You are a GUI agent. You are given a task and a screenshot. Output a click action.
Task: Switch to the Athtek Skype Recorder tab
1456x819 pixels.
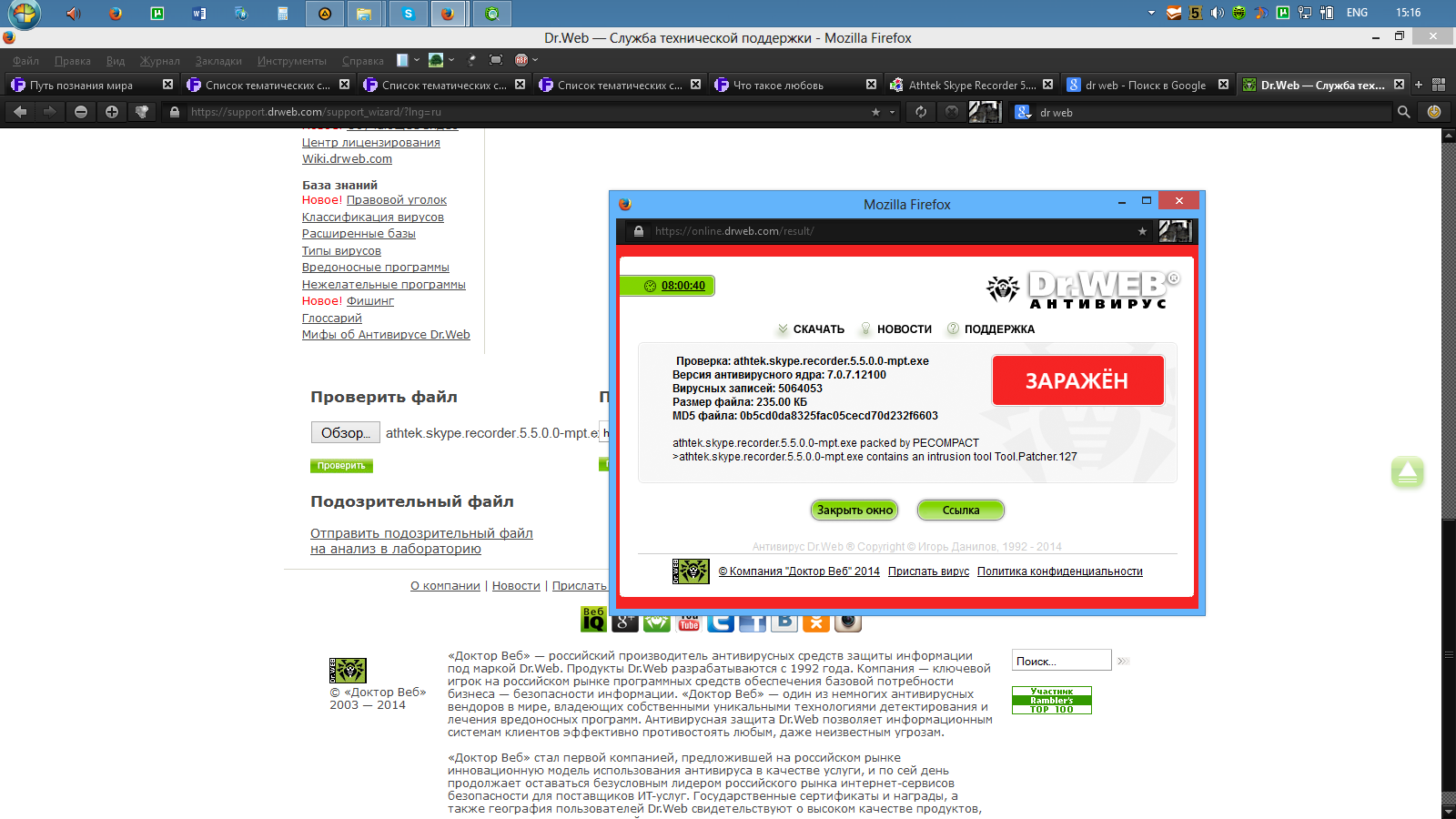coord(970,85)
